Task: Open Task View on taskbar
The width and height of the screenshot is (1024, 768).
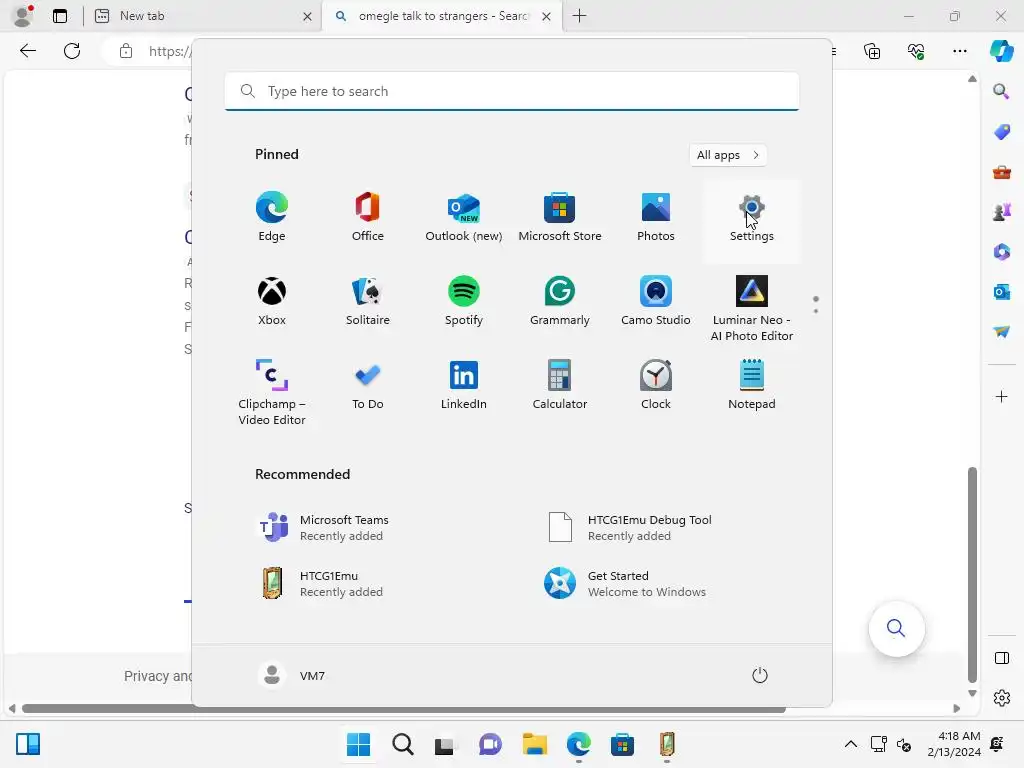Action: pos(445,744)
